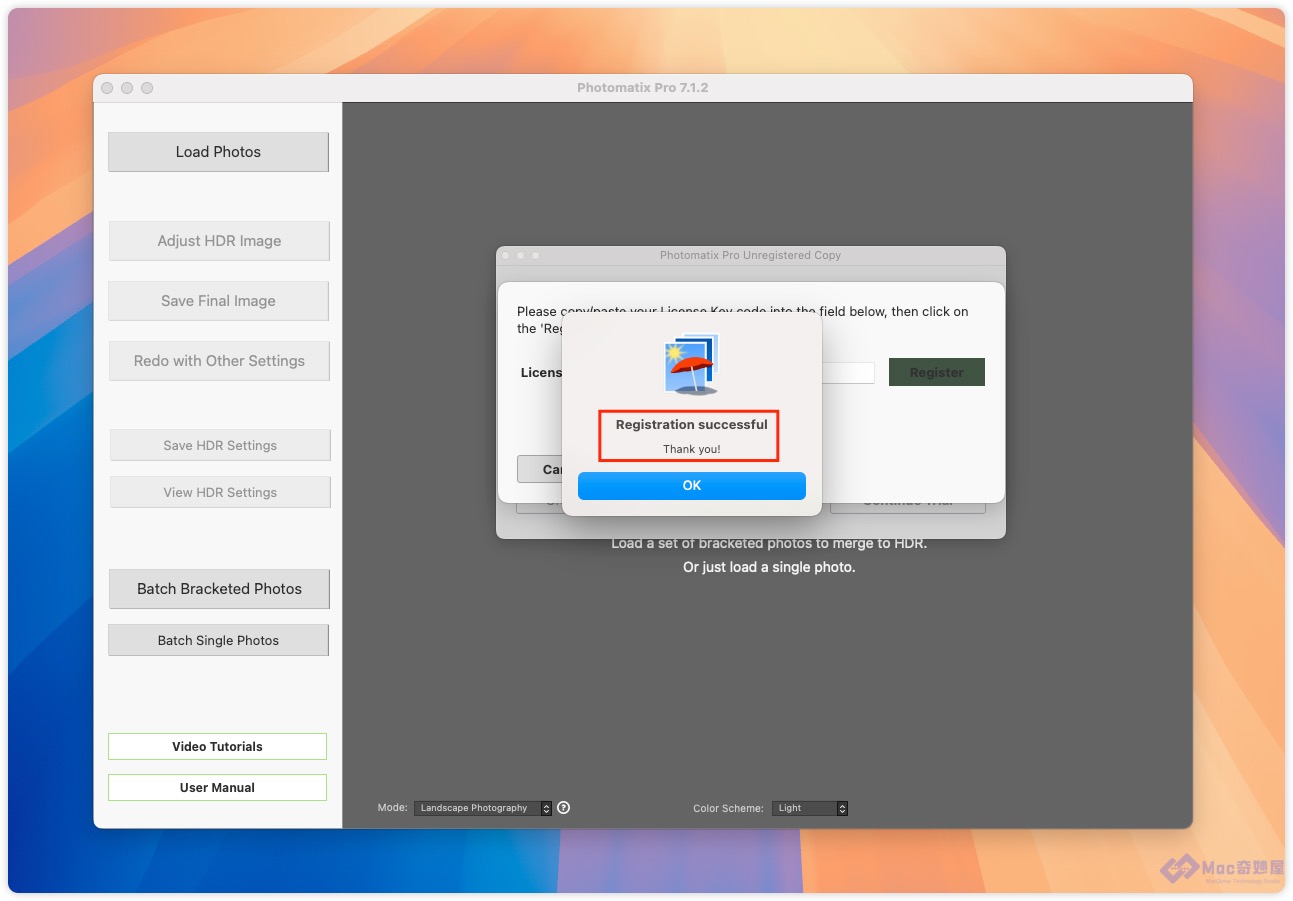Click the 'Or just load a single photo.' text
The image size is (1293, 901).
click(769, 567)
